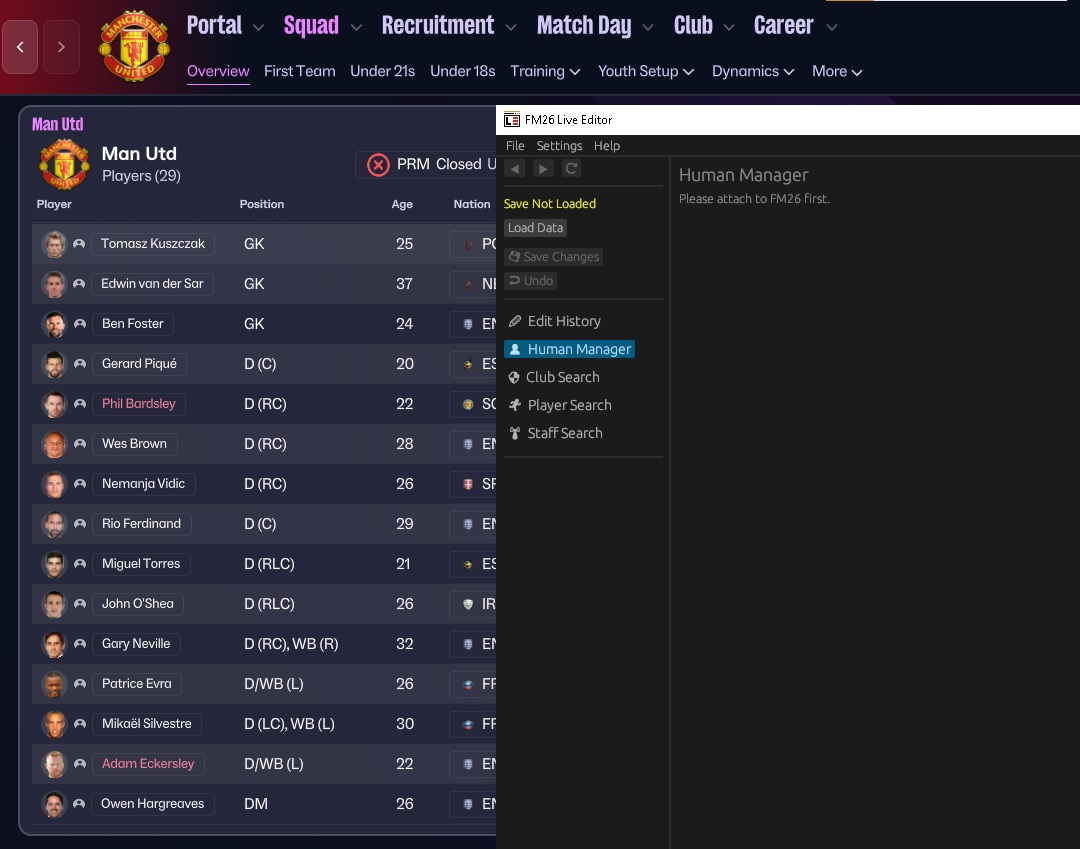Click the player icon beside Ben Foster
The width and height of the screenshot is (1080, 849).
pos(80,324)
